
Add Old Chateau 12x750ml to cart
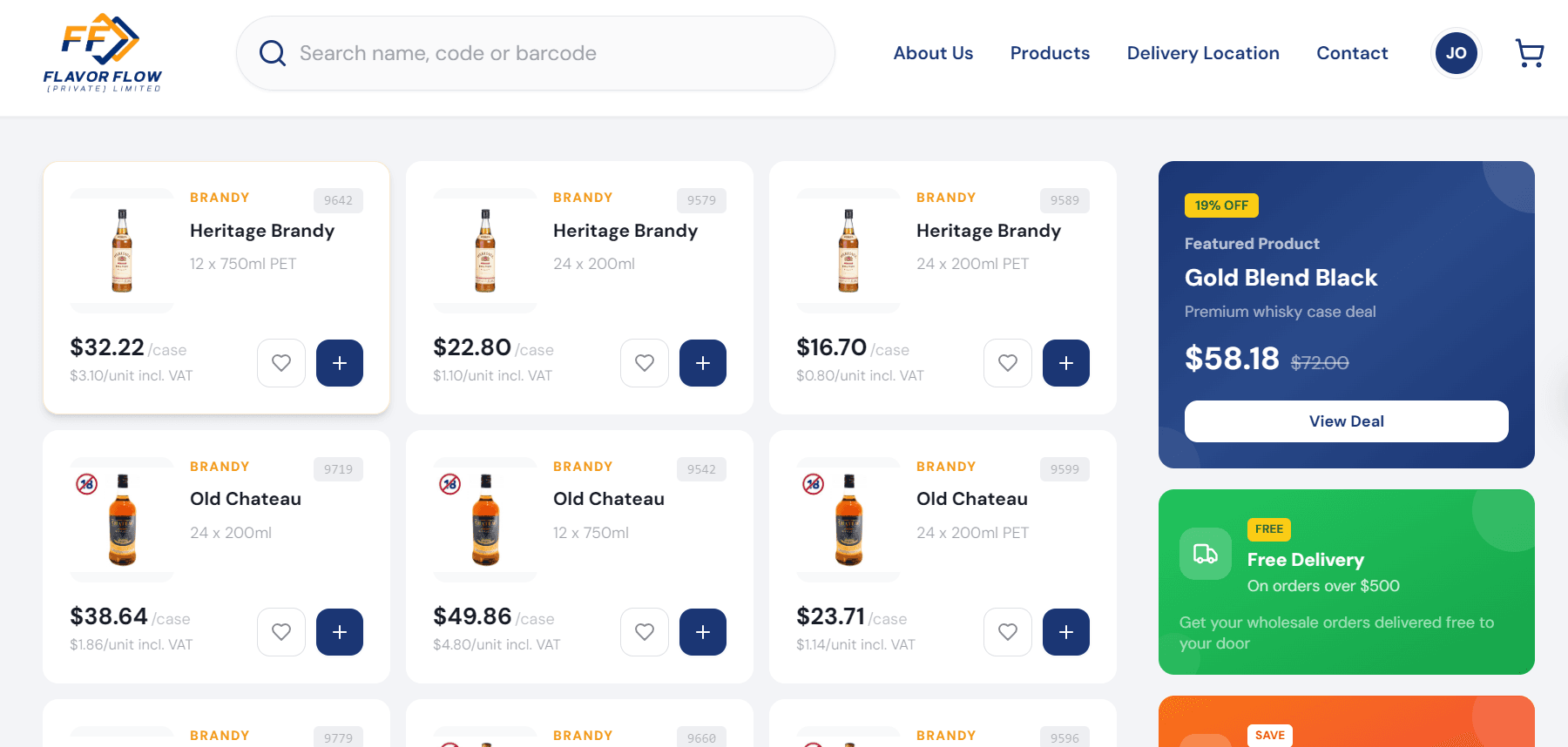pyautogui.click(x=703, y=632)
